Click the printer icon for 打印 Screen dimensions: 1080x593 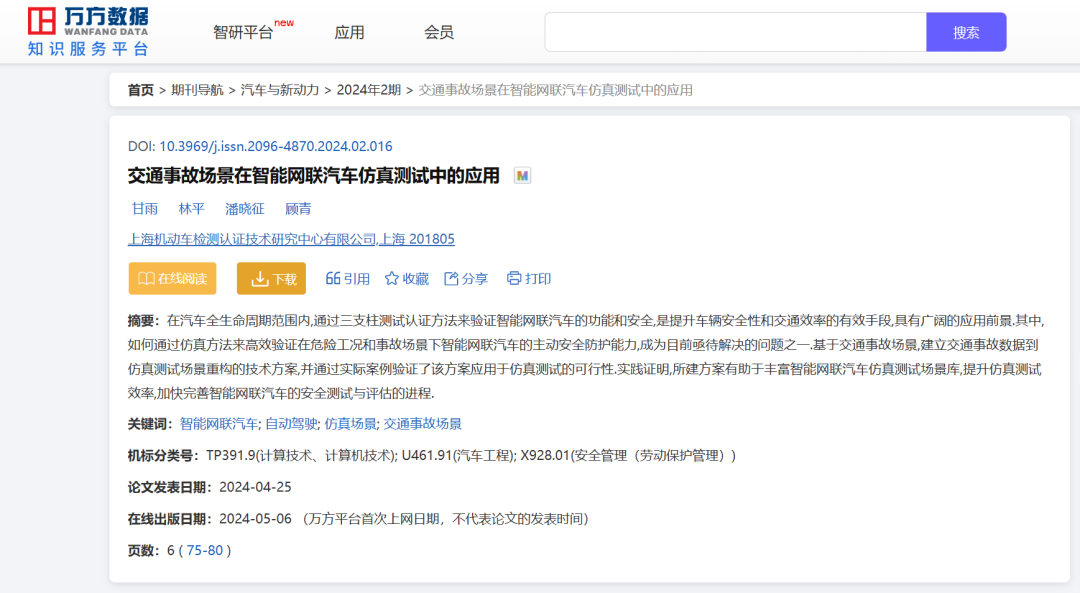(514, 278)
